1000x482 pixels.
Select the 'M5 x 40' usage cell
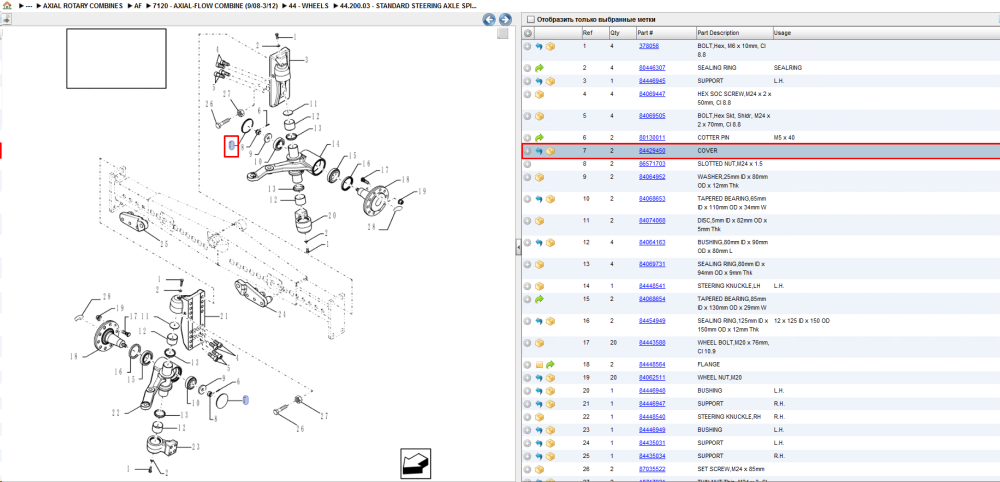coord(784,138)
